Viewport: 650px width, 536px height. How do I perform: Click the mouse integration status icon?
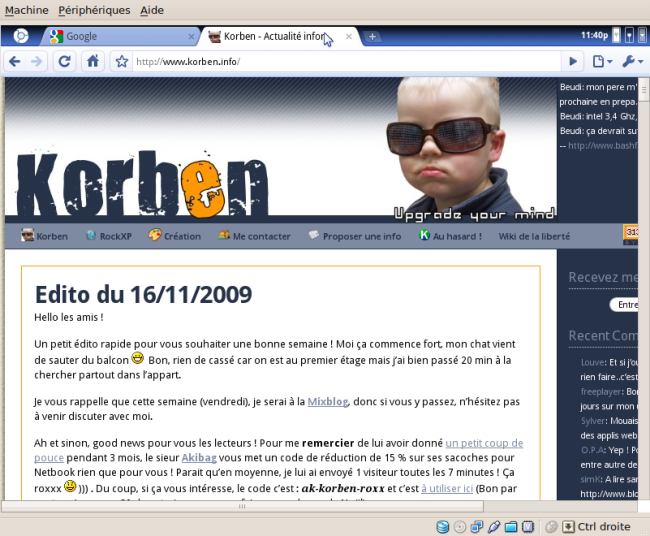coord(551,527)
